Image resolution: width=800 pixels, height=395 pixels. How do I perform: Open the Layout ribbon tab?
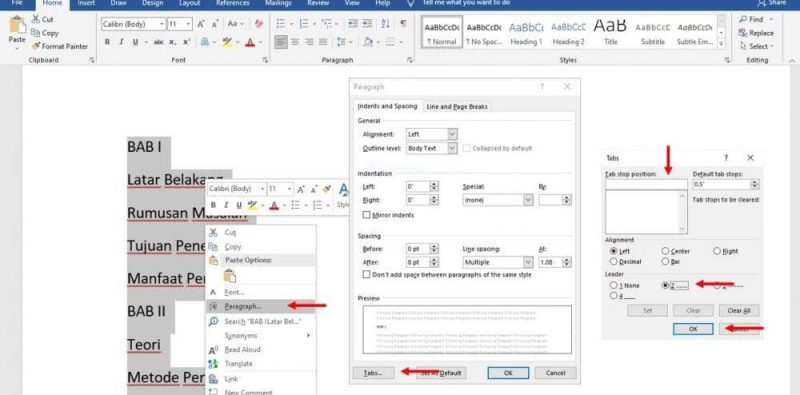[189, 3]
